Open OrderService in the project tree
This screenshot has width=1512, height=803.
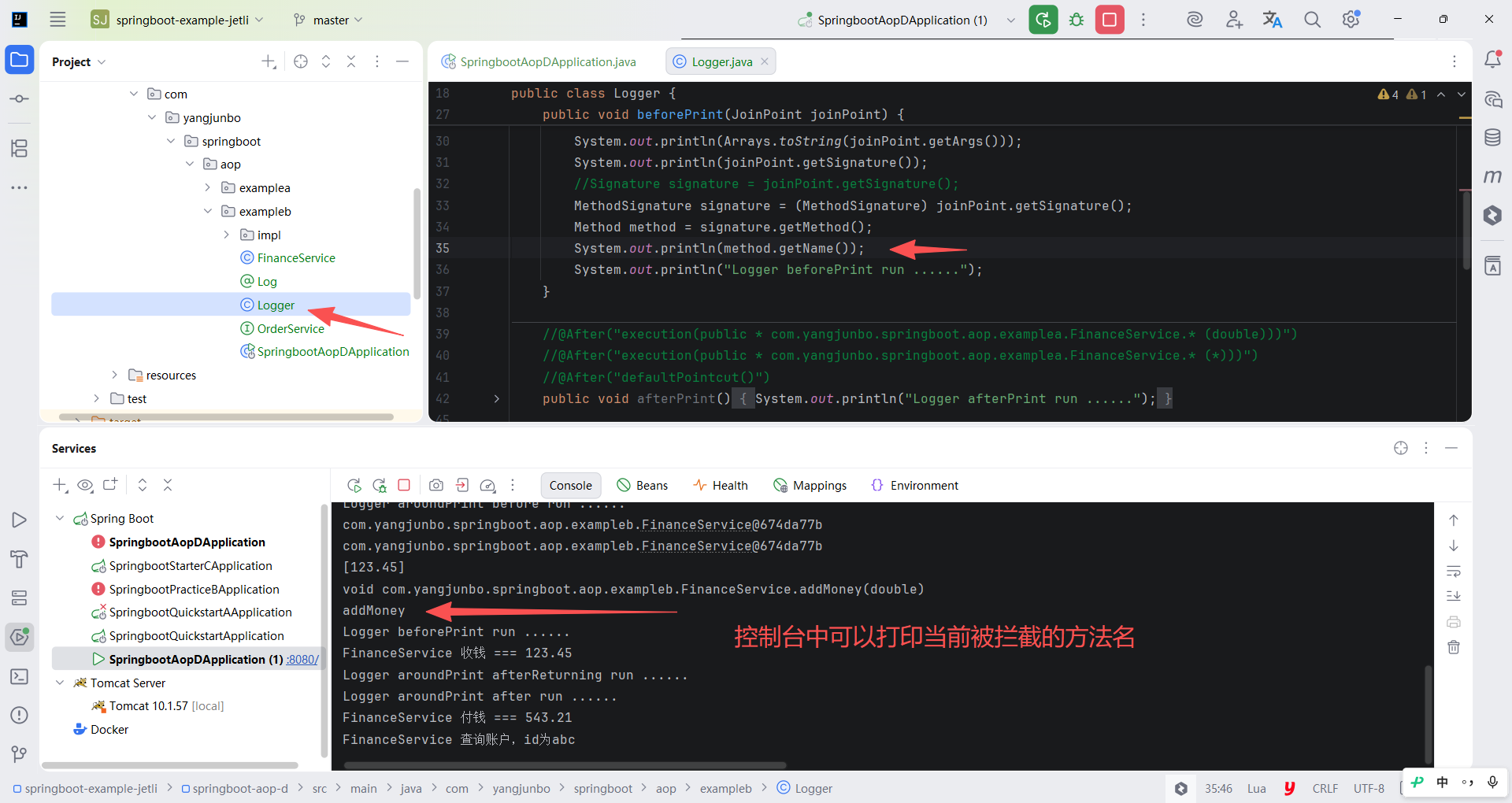[x=291, y=328]
